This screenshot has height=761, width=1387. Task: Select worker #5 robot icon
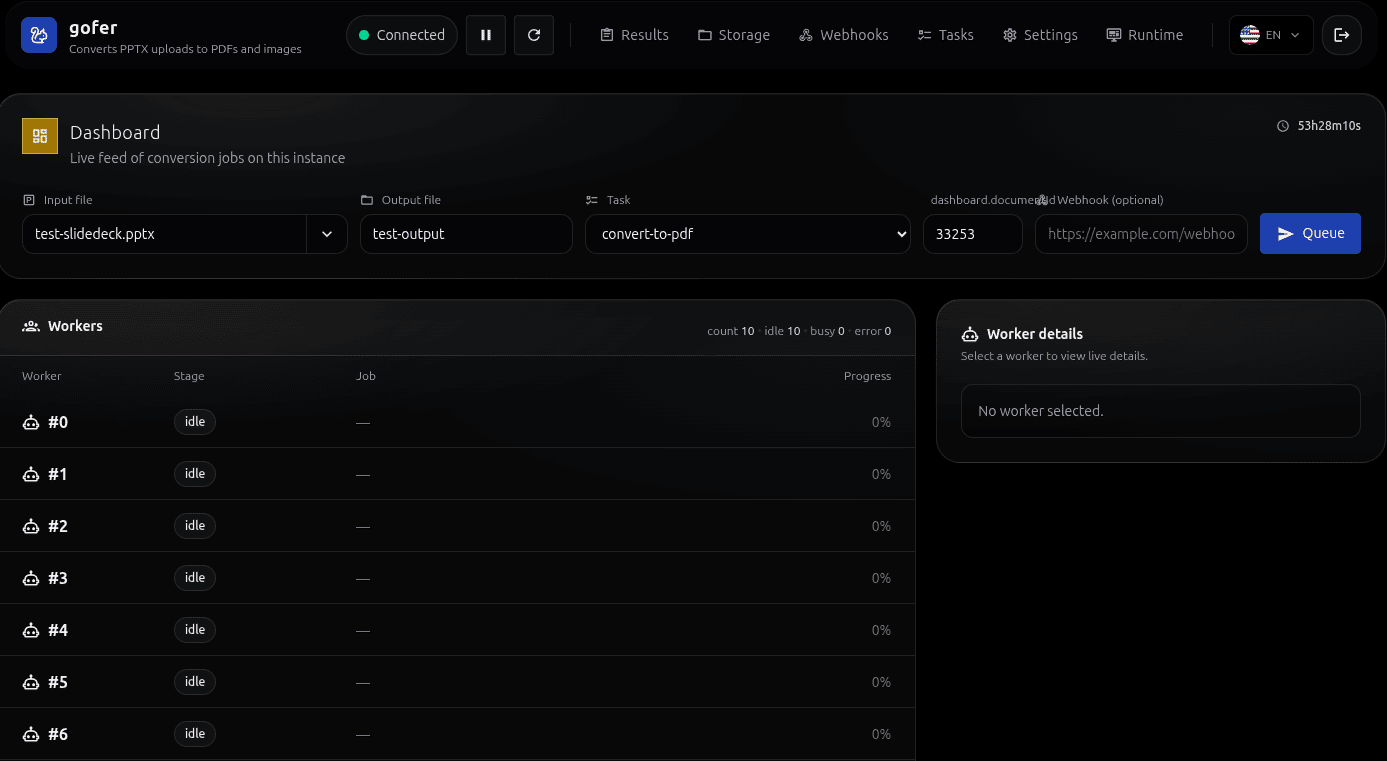(31, 682)
